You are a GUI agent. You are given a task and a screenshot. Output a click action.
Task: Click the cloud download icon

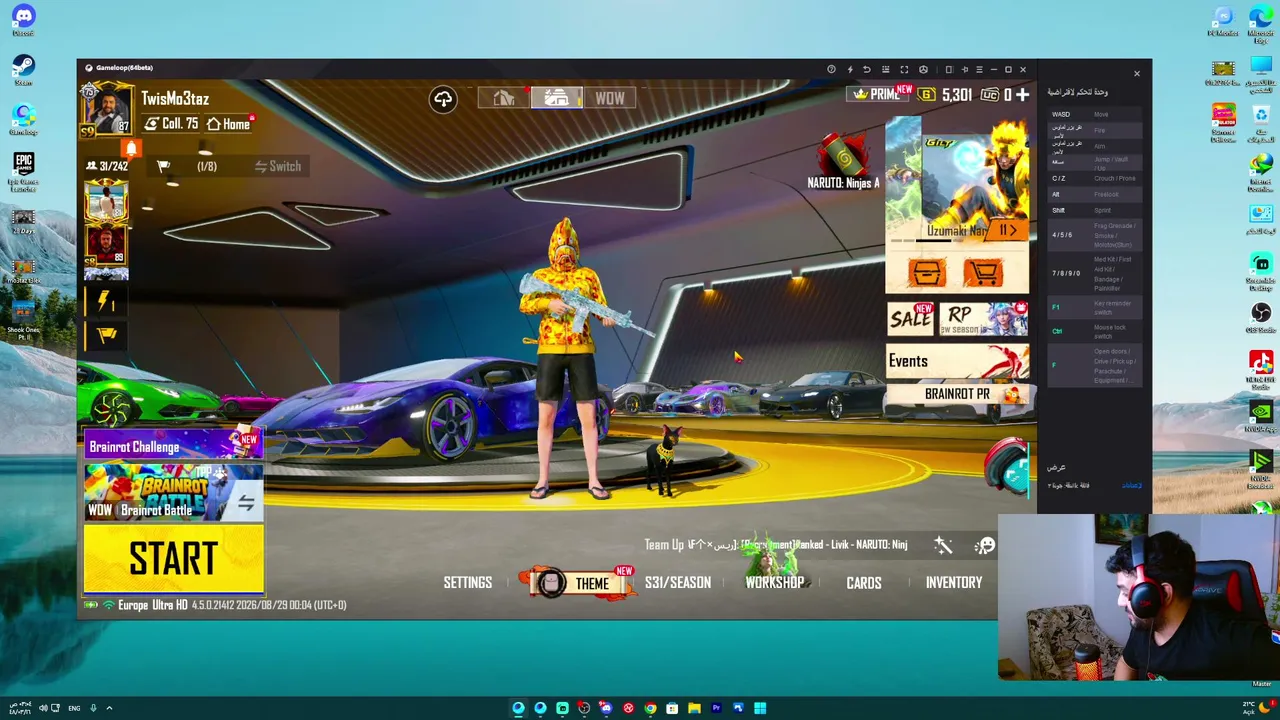click(x=443, y=98)
